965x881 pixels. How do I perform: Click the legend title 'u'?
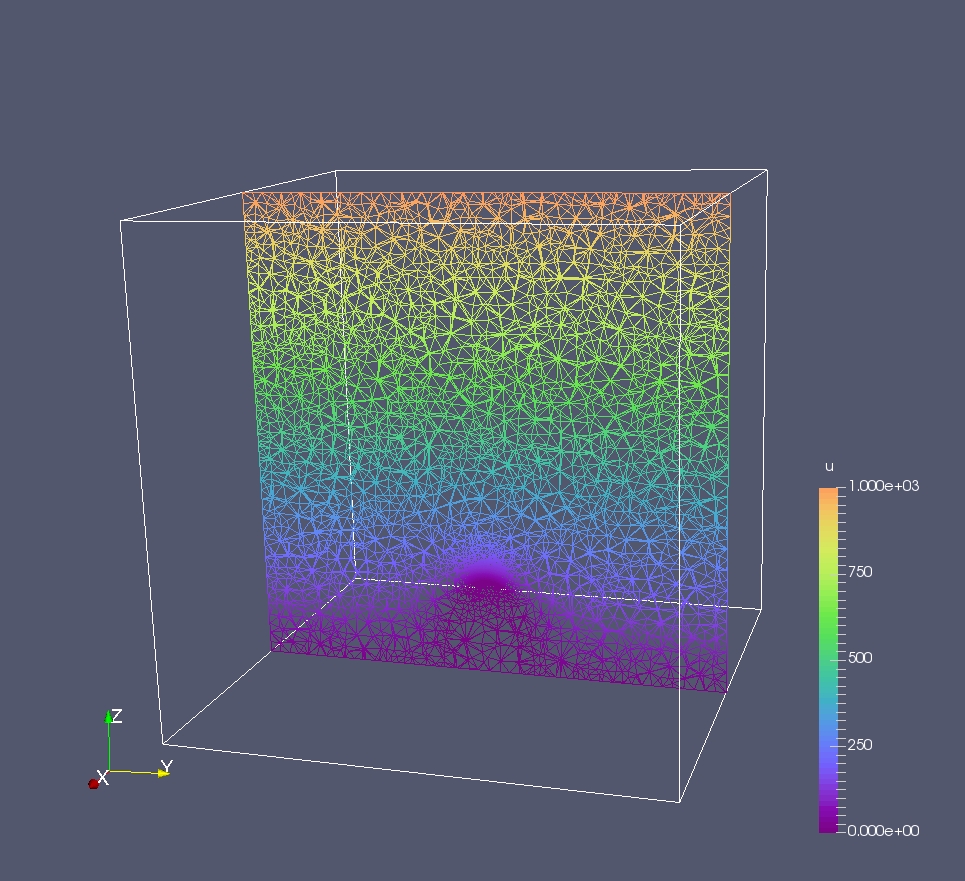[829, 467]
